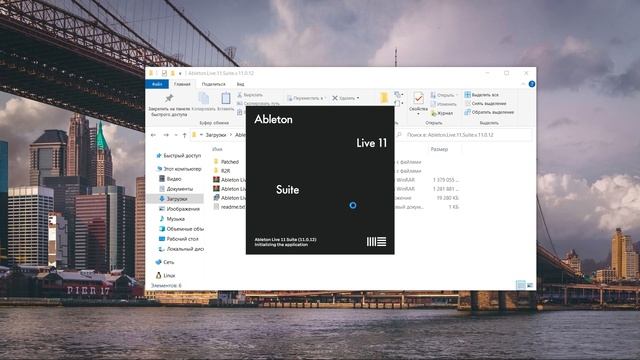Screen dimensions: 640x360
Task: Click the Back navigation arrow
Action: [x=153, y=135]
